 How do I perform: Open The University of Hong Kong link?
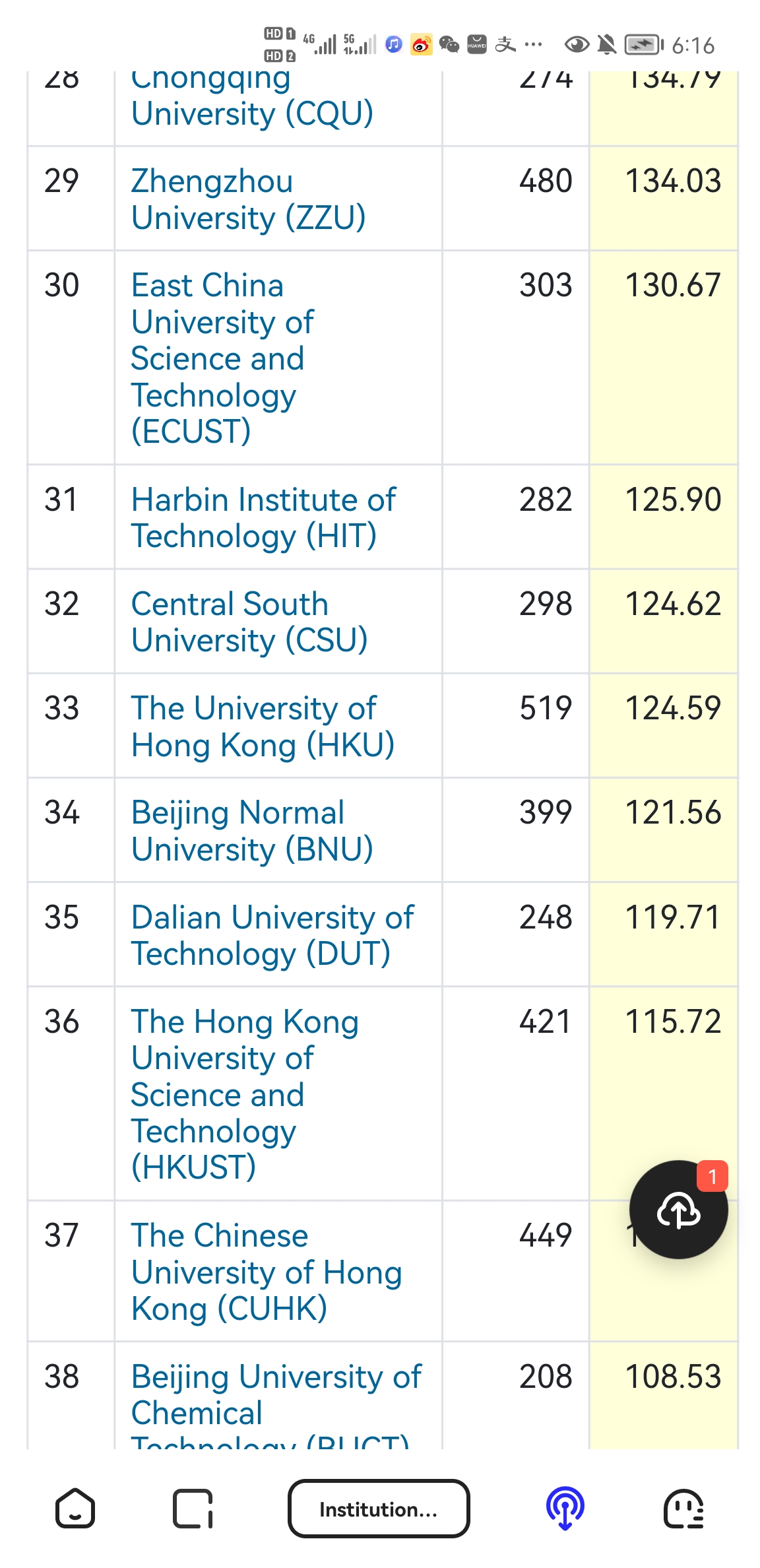pyautogui.click(x=262, y=726)
